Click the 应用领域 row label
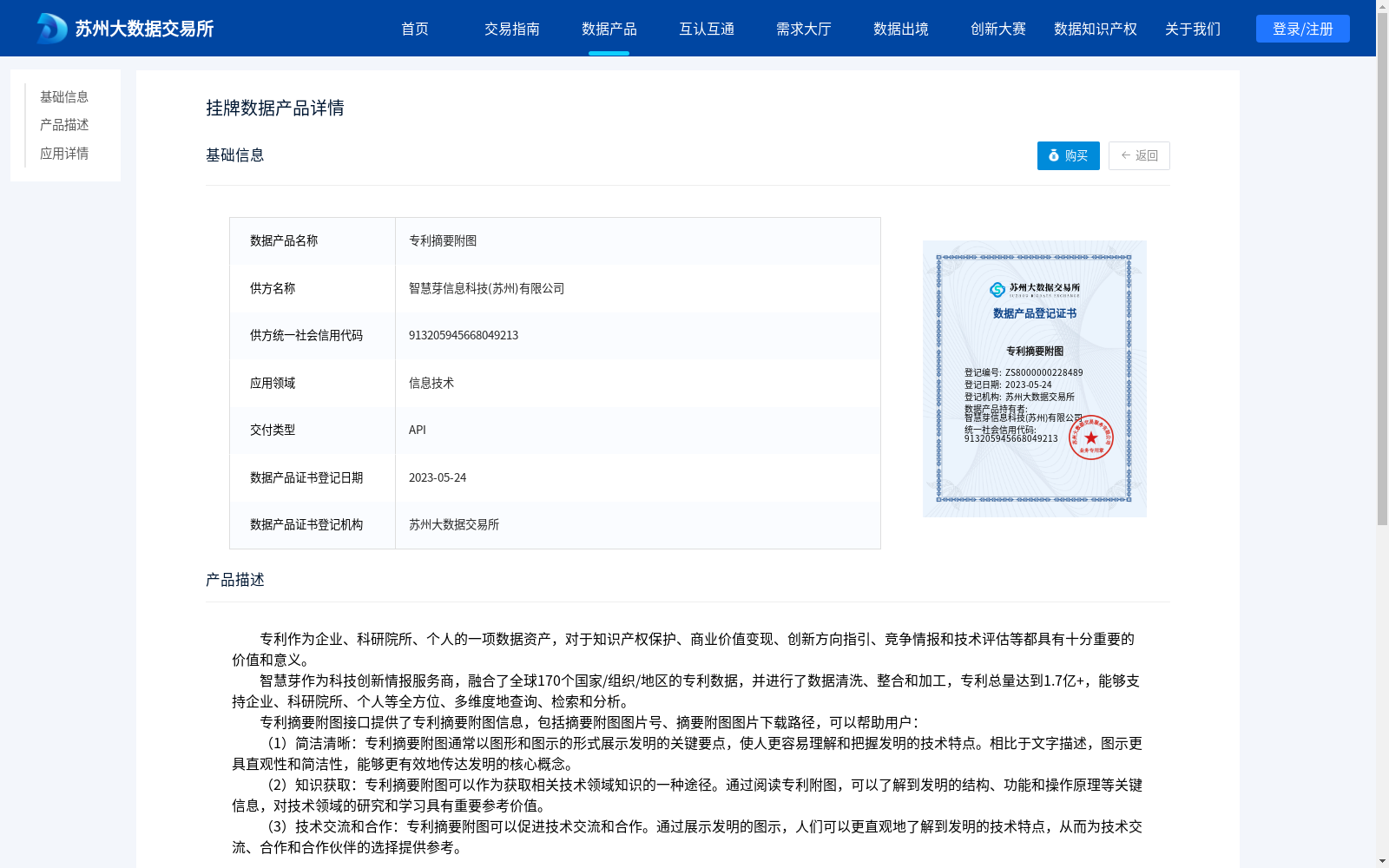The width and height of the screenshot is (1389, 868). coord(273,383)
